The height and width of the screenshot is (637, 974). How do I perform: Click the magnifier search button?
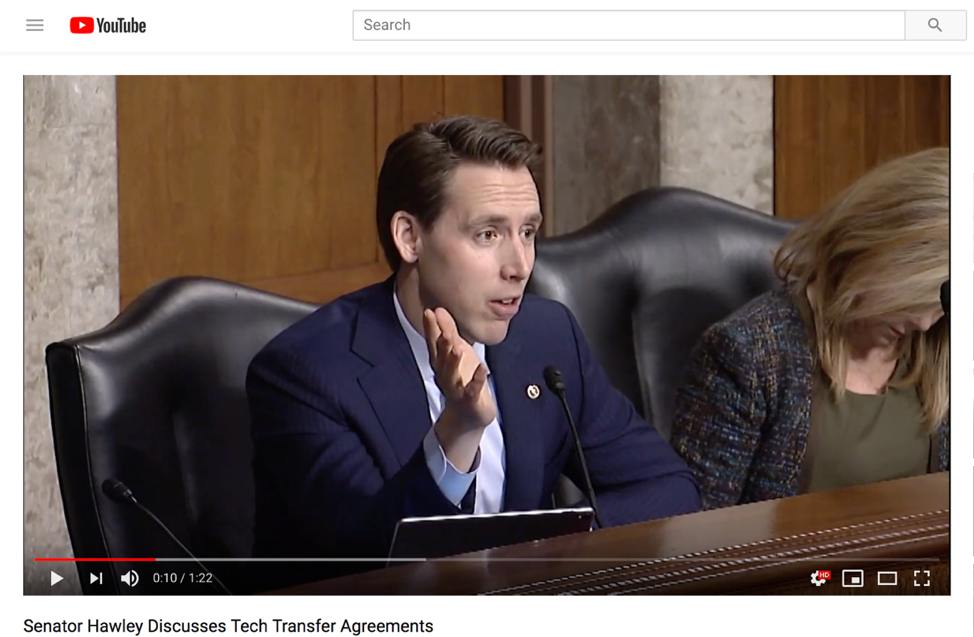934,25
